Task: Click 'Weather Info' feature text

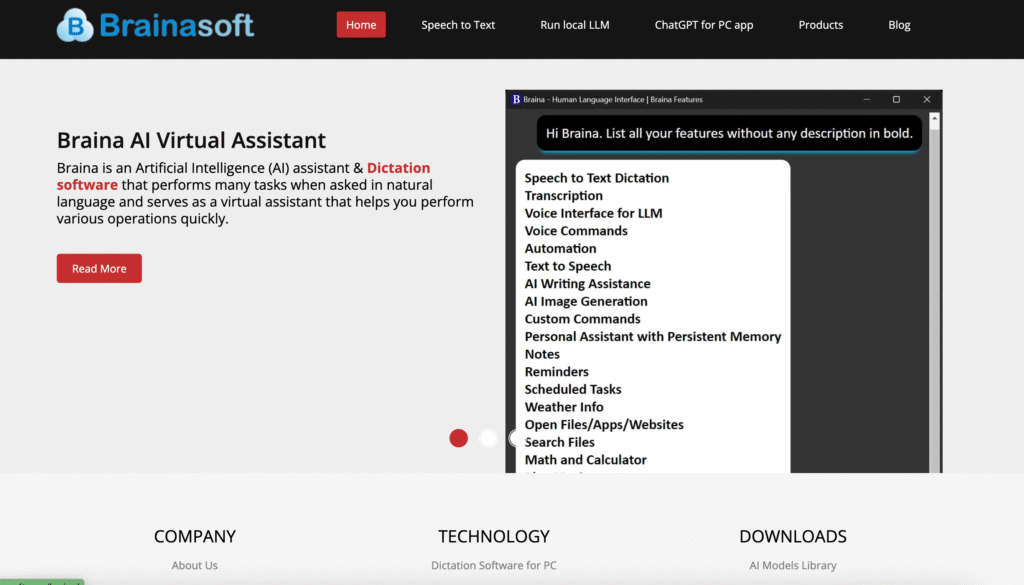Action: [564, 407]
